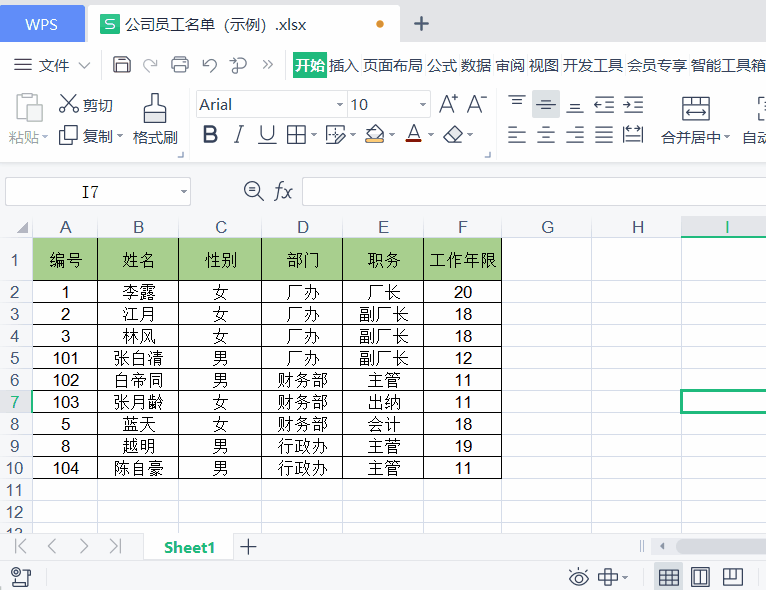Click the Increase font size icon
This screenshot has height=590, width=766.
coord(448,104)
